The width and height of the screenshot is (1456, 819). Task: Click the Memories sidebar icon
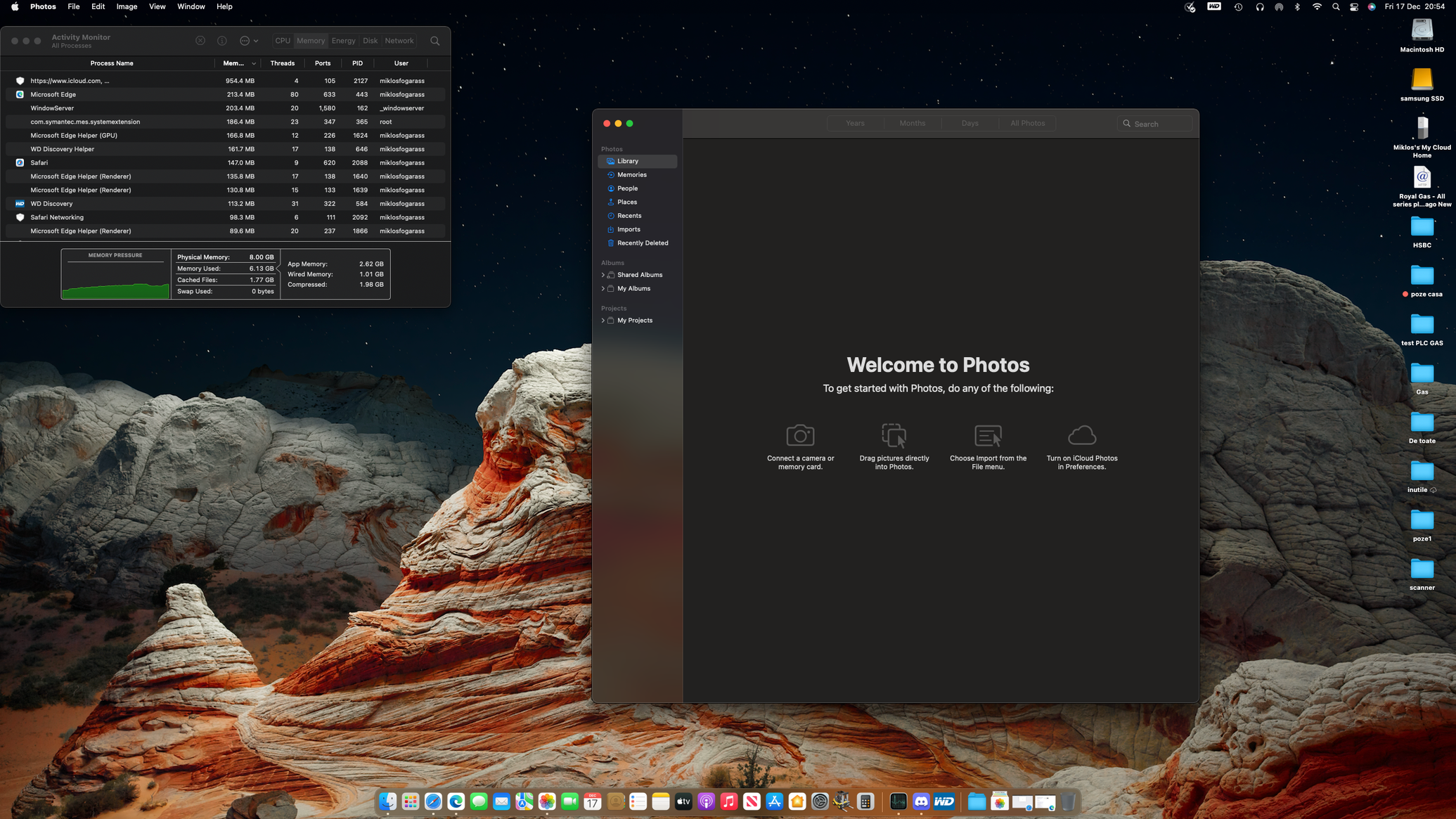610,175
